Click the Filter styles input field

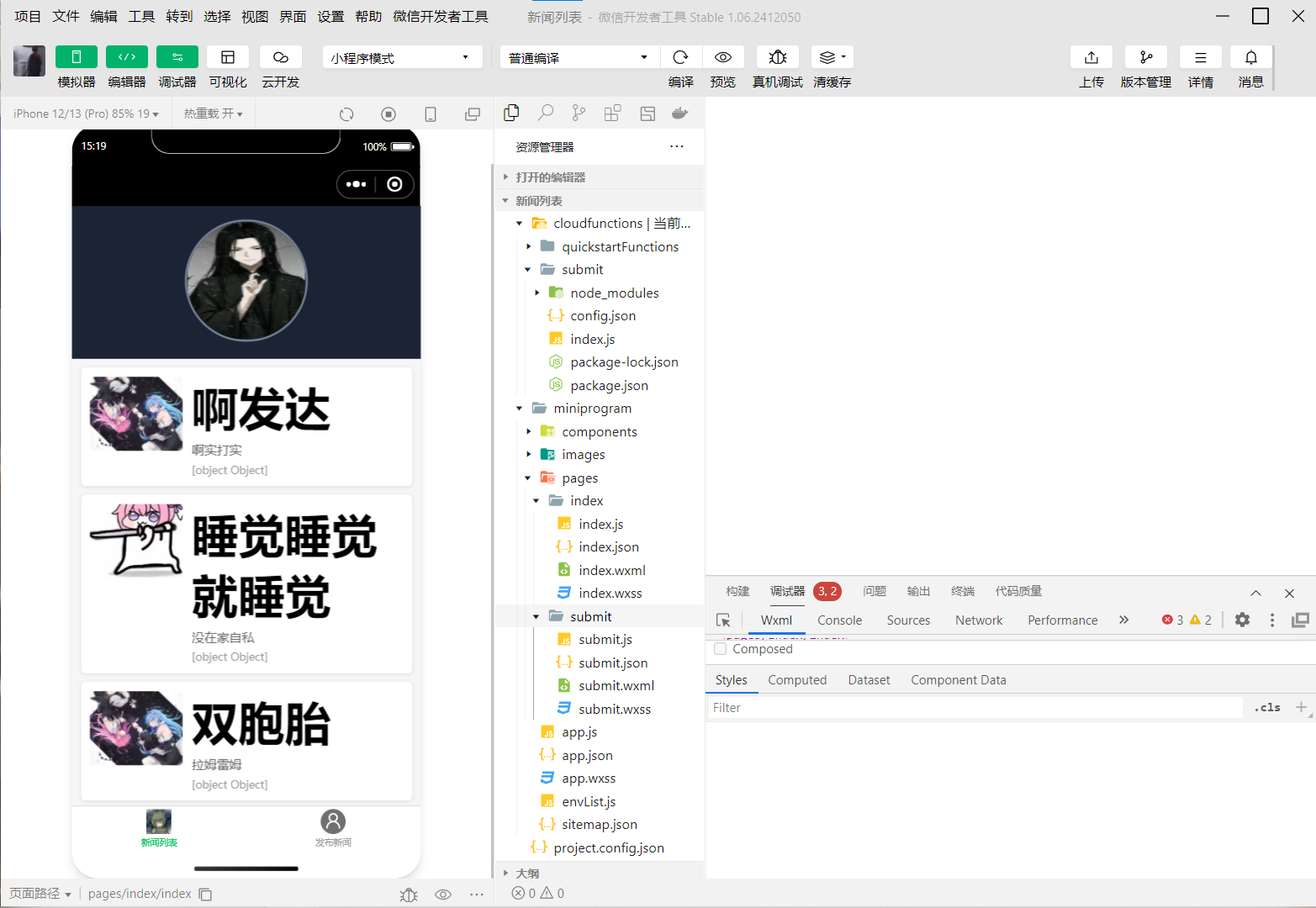(974, 708)
